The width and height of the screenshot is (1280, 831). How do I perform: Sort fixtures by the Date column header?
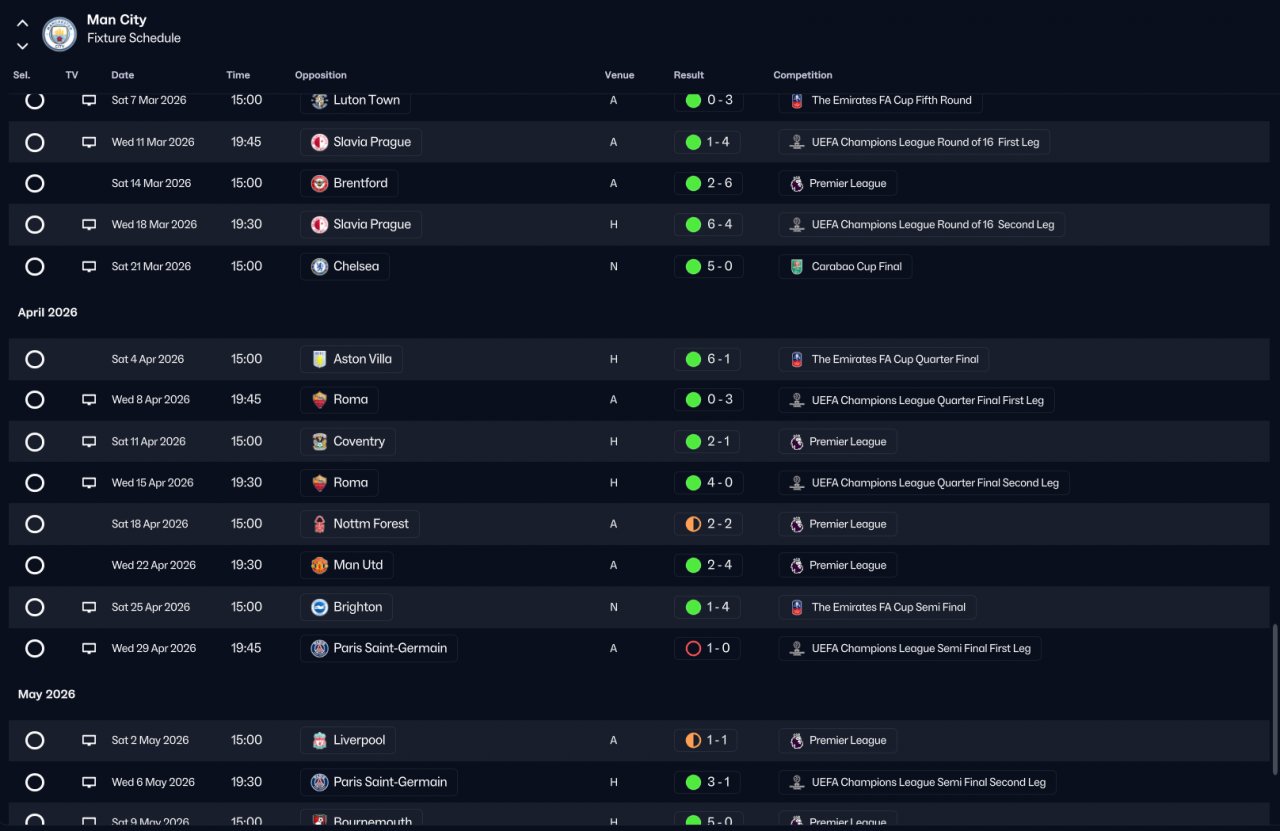(x=122, y=75)
